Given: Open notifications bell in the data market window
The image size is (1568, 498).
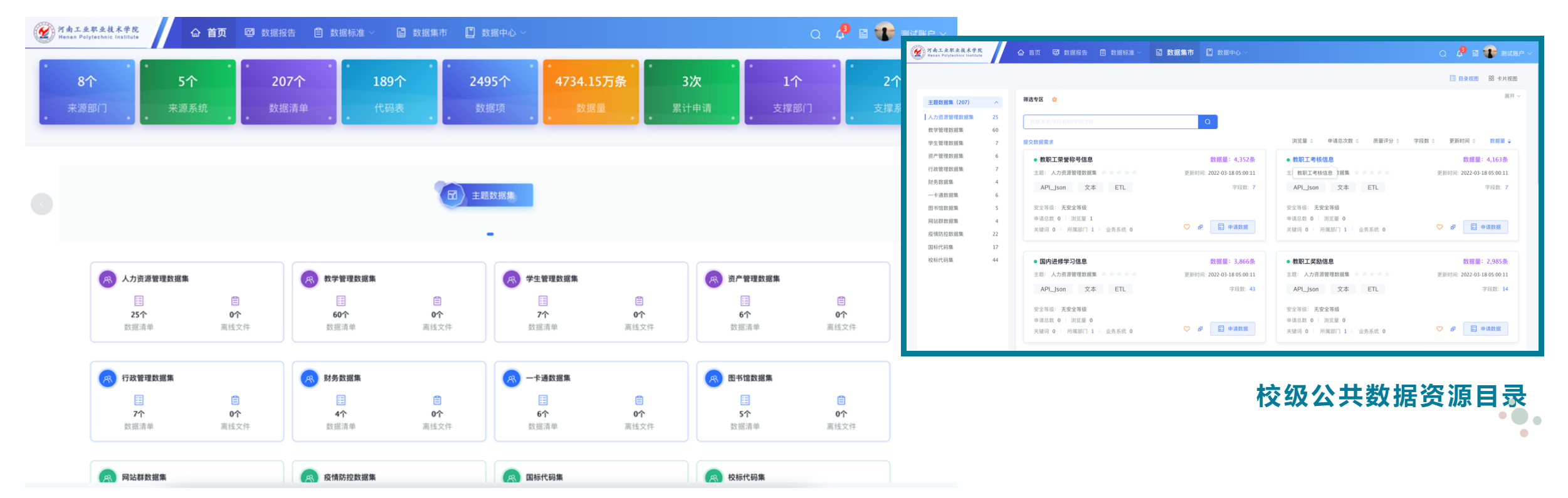Looking at the screenshot, I should coord(1459,53).
